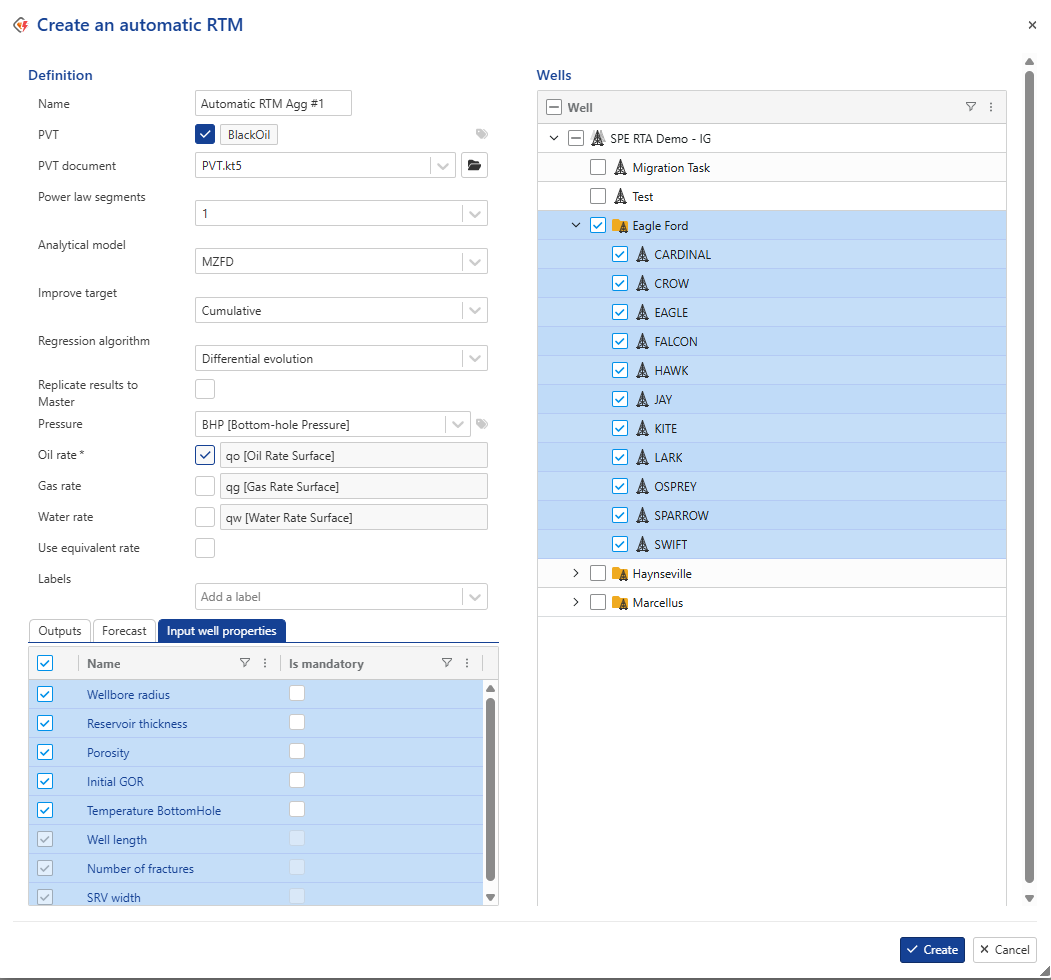1051x980 pixels.
Task: Open the filter icon in Well column header
Action: pos(970,107)
